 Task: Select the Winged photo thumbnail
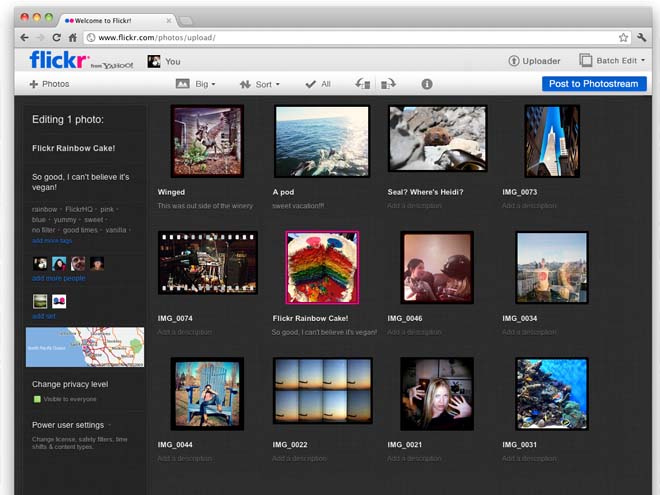click(207, 141)
